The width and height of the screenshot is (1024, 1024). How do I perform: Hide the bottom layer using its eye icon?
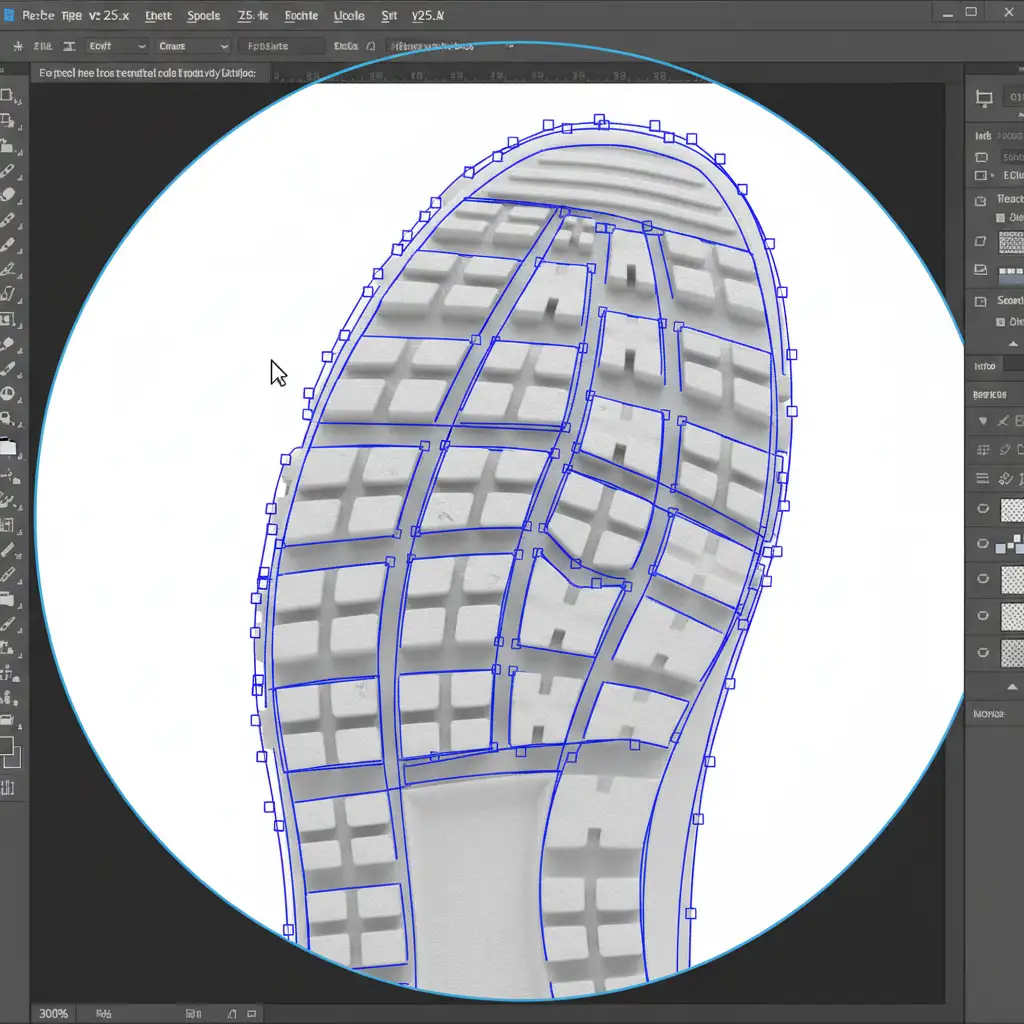tap(983, 652)
